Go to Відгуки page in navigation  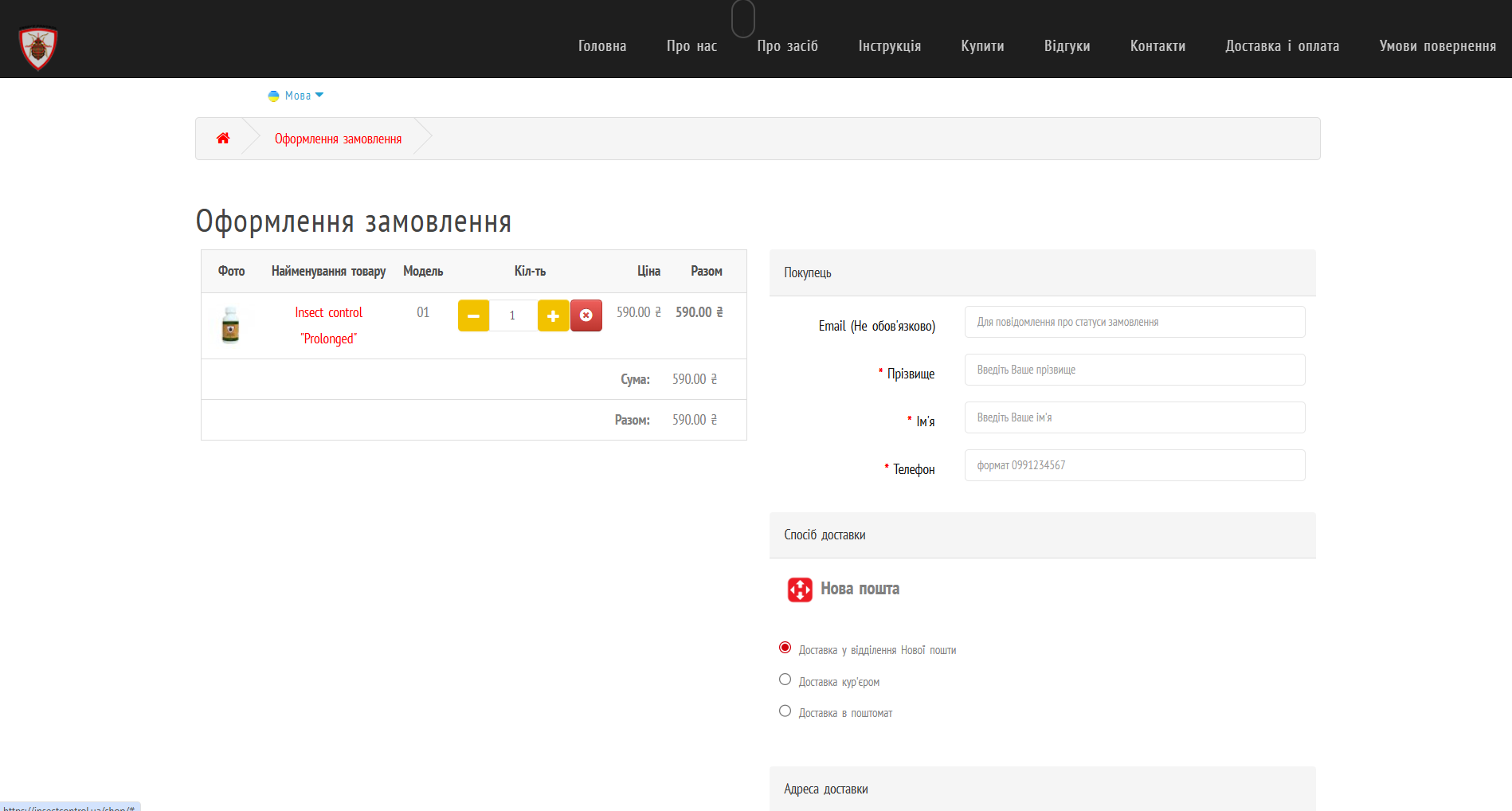[x=1067, y=46]
